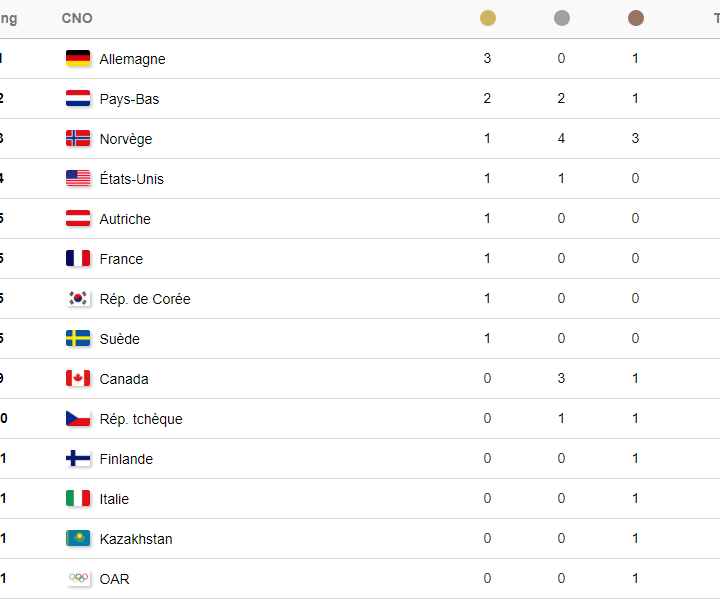Click the Kazakhstan flag icon

[x=78, y=538]
